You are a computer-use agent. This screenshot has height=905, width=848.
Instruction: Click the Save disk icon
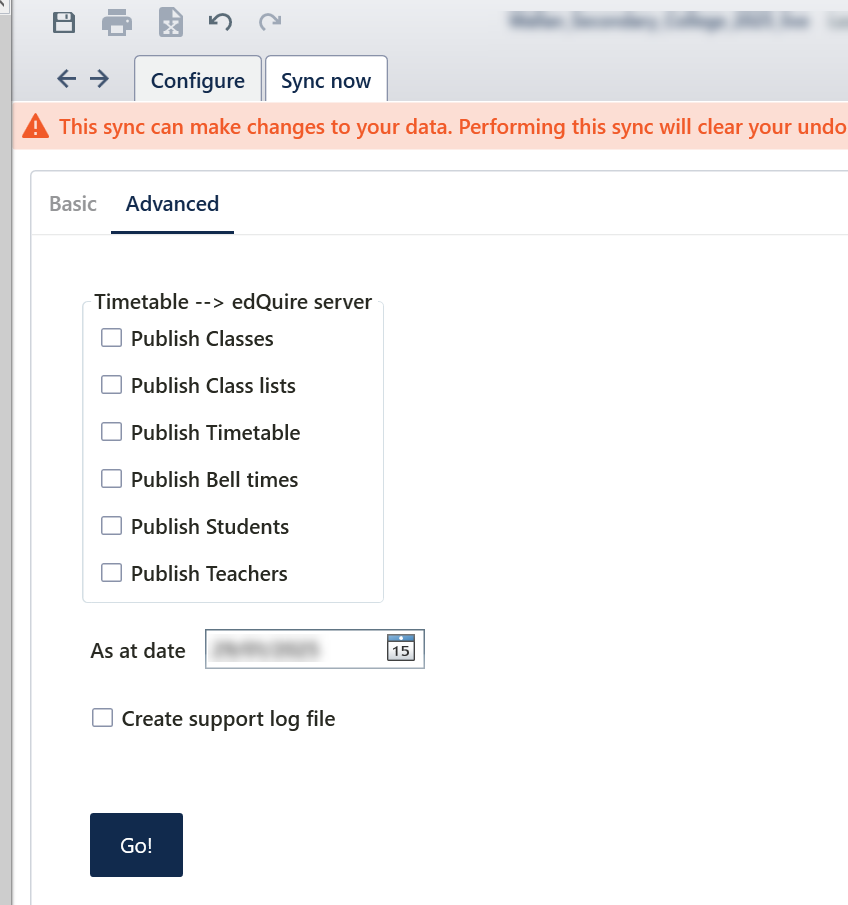click(x=64, y=22)
